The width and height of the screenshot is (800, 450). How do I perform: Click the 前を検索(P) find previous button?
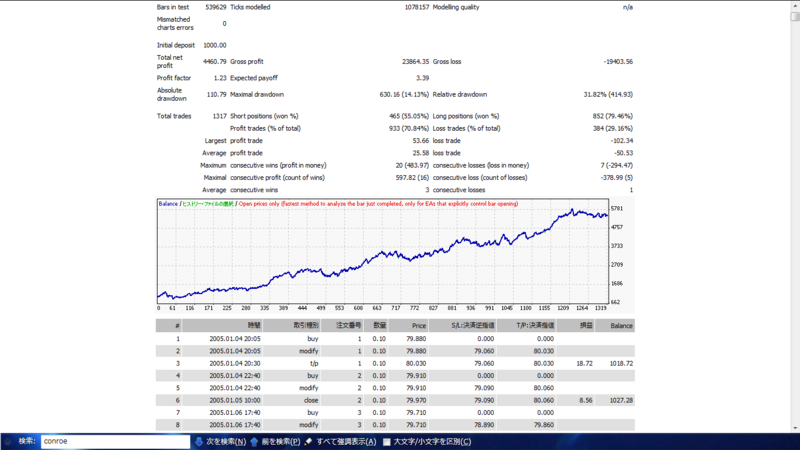pyautogui.click(x=281, y=442)
